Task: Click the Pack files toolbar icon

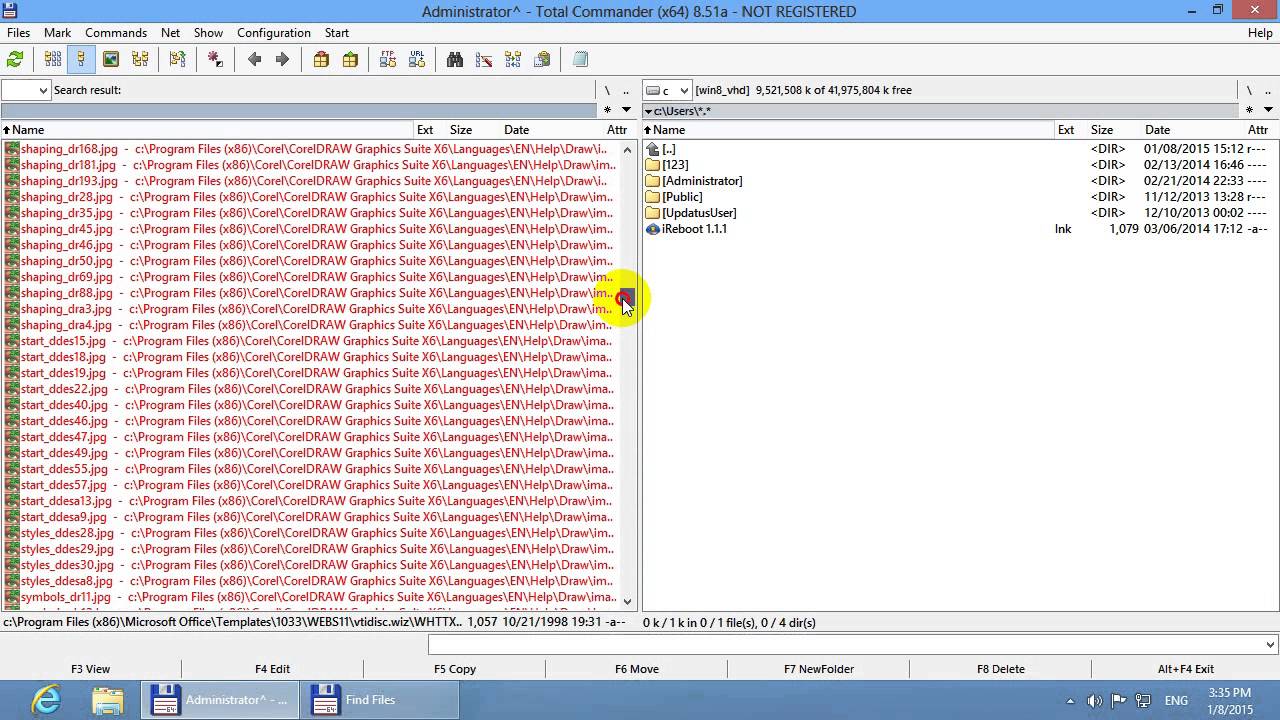Action: tap(321, 59)
